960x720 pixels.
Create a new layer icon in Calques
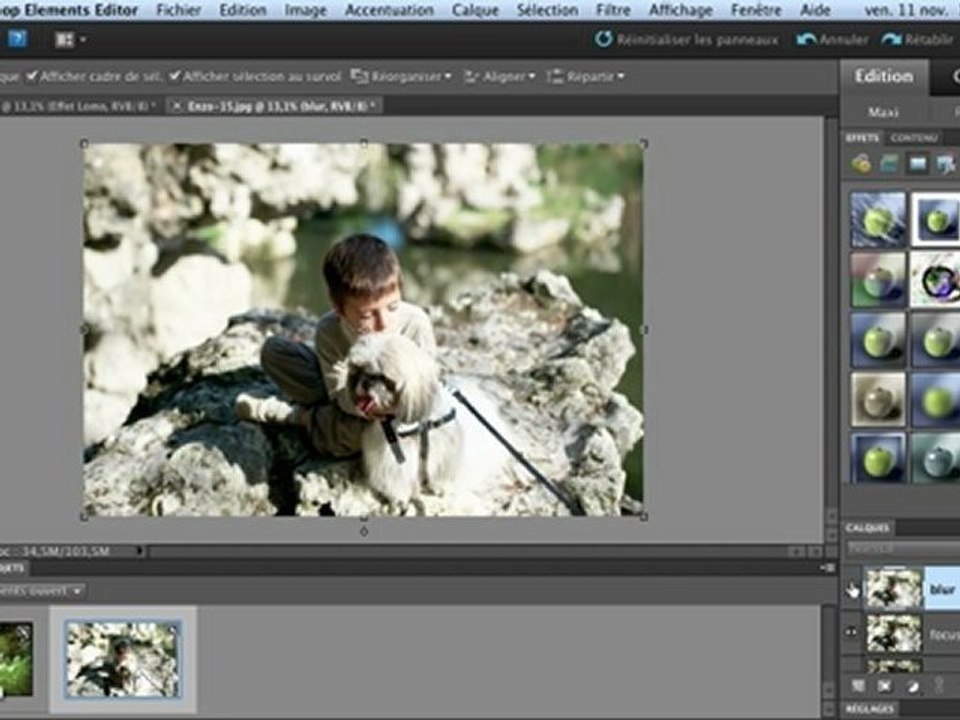pos(858,686)
